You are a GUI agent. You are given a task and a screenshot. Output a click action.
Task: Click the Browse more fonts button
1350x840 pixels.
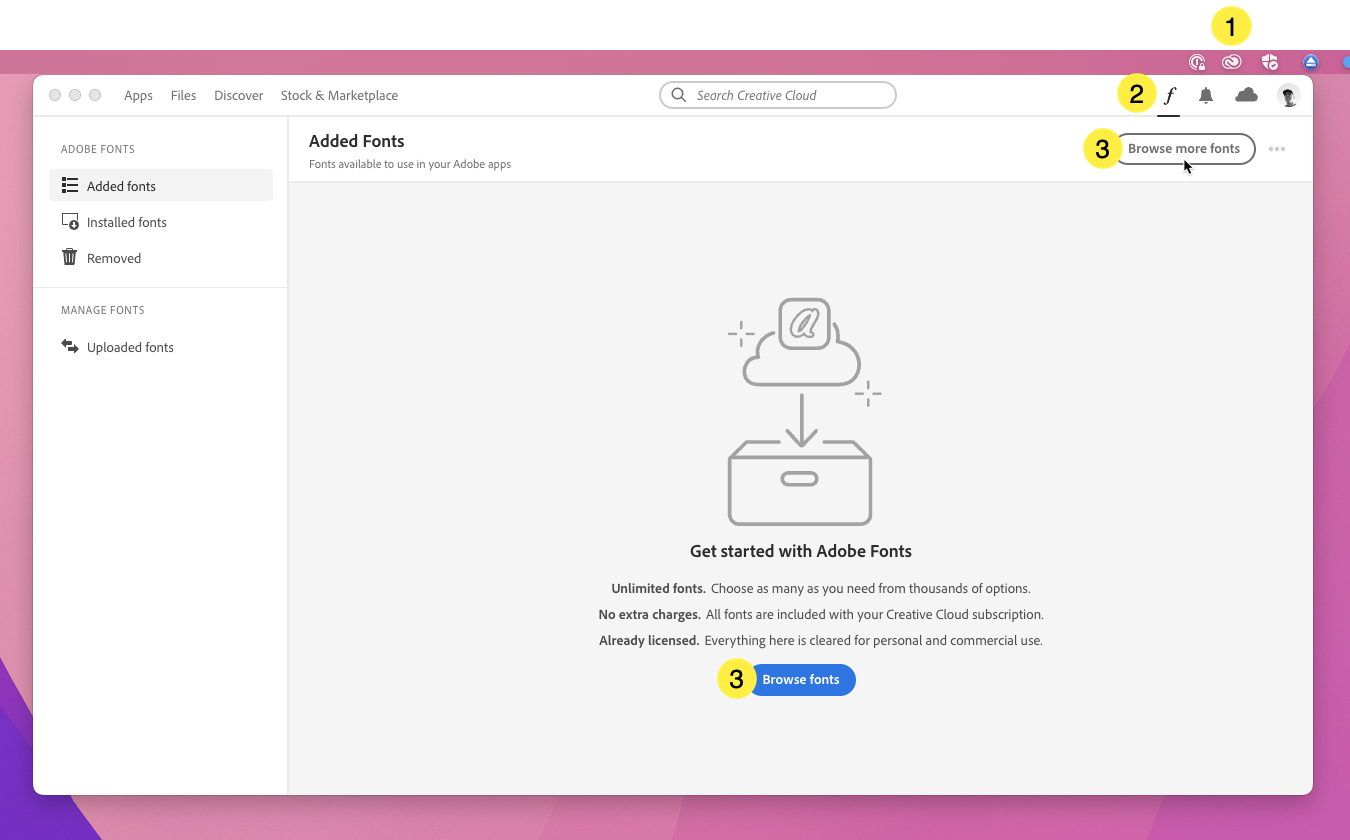(1184, 149)
